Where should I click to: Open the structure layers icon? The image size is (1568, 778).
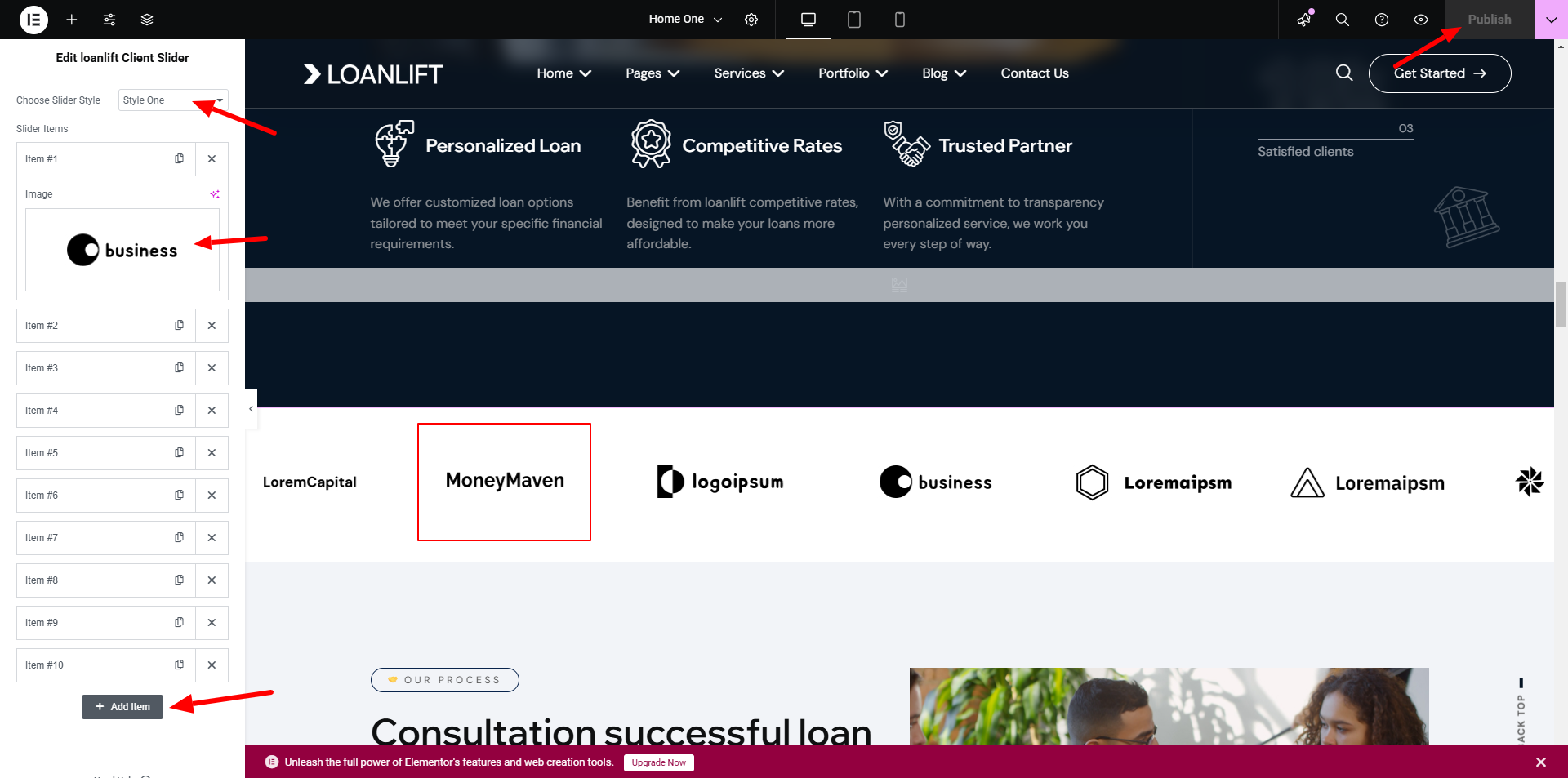(147, 20)
